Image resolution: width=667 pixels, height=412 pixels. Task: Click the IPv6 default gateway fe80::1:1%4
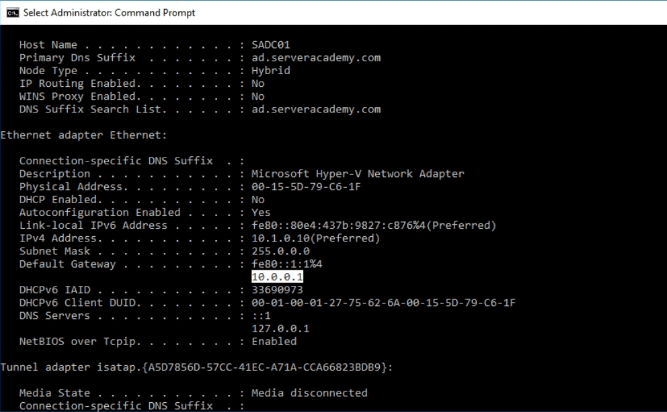tap(287, 264)
